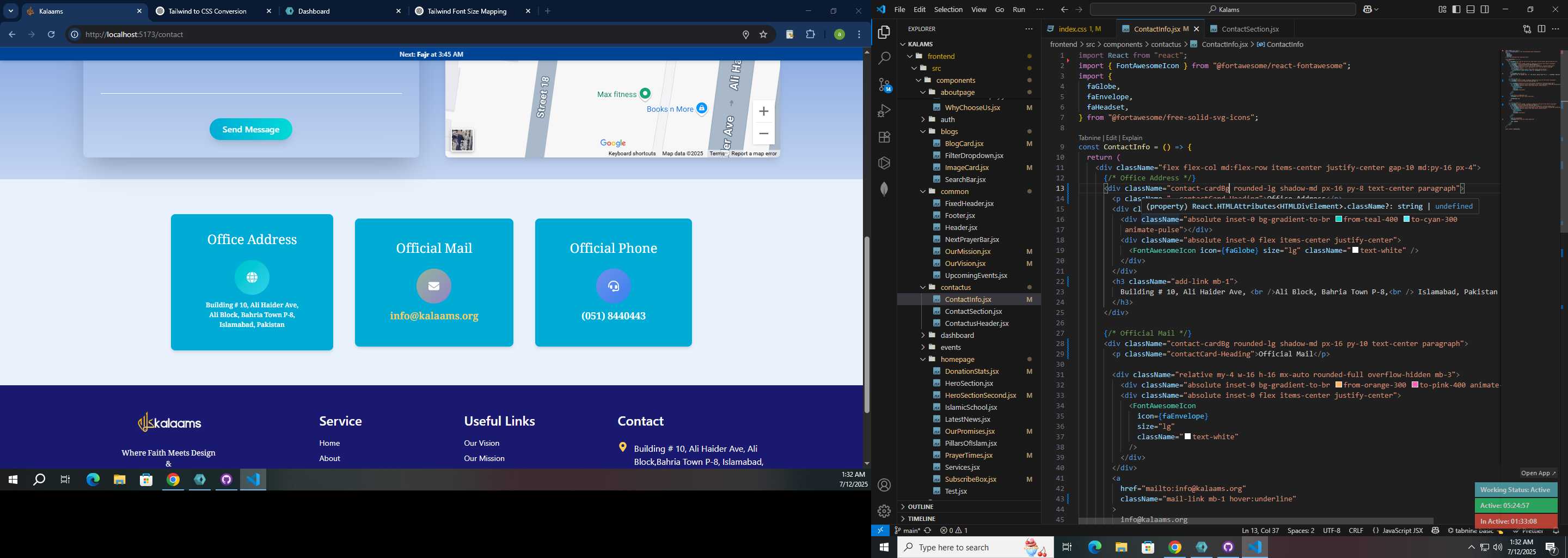This screenshot has width=1568, height=558.
Task: Click the remote window icon in status bar
Action: click(x=880, y=531)
